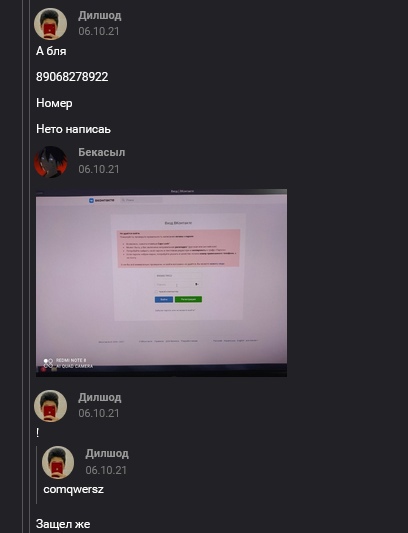This screenshot has width=408, height=533.
Task: Jump to the quoted 'comqwersz' message
Action: (x=73, y=489)
